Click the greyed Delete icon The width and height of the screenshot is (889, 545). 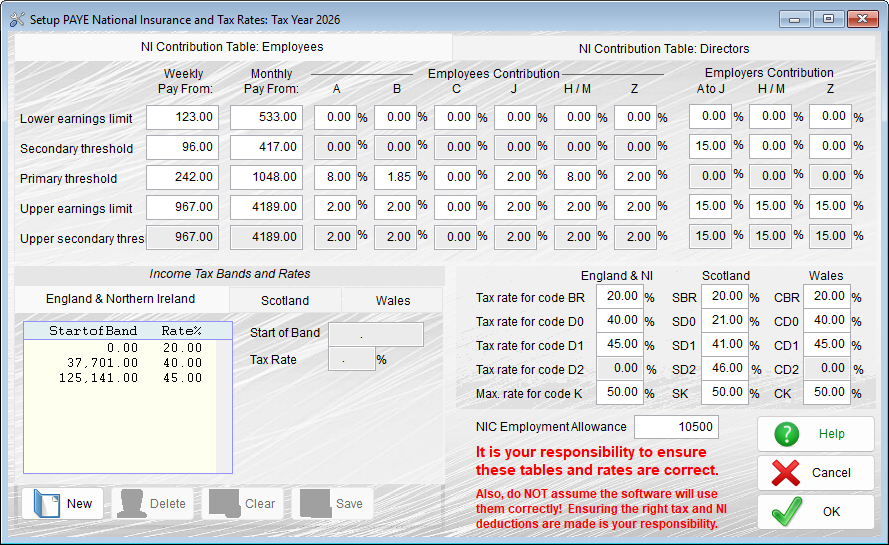tap(132, 503)
